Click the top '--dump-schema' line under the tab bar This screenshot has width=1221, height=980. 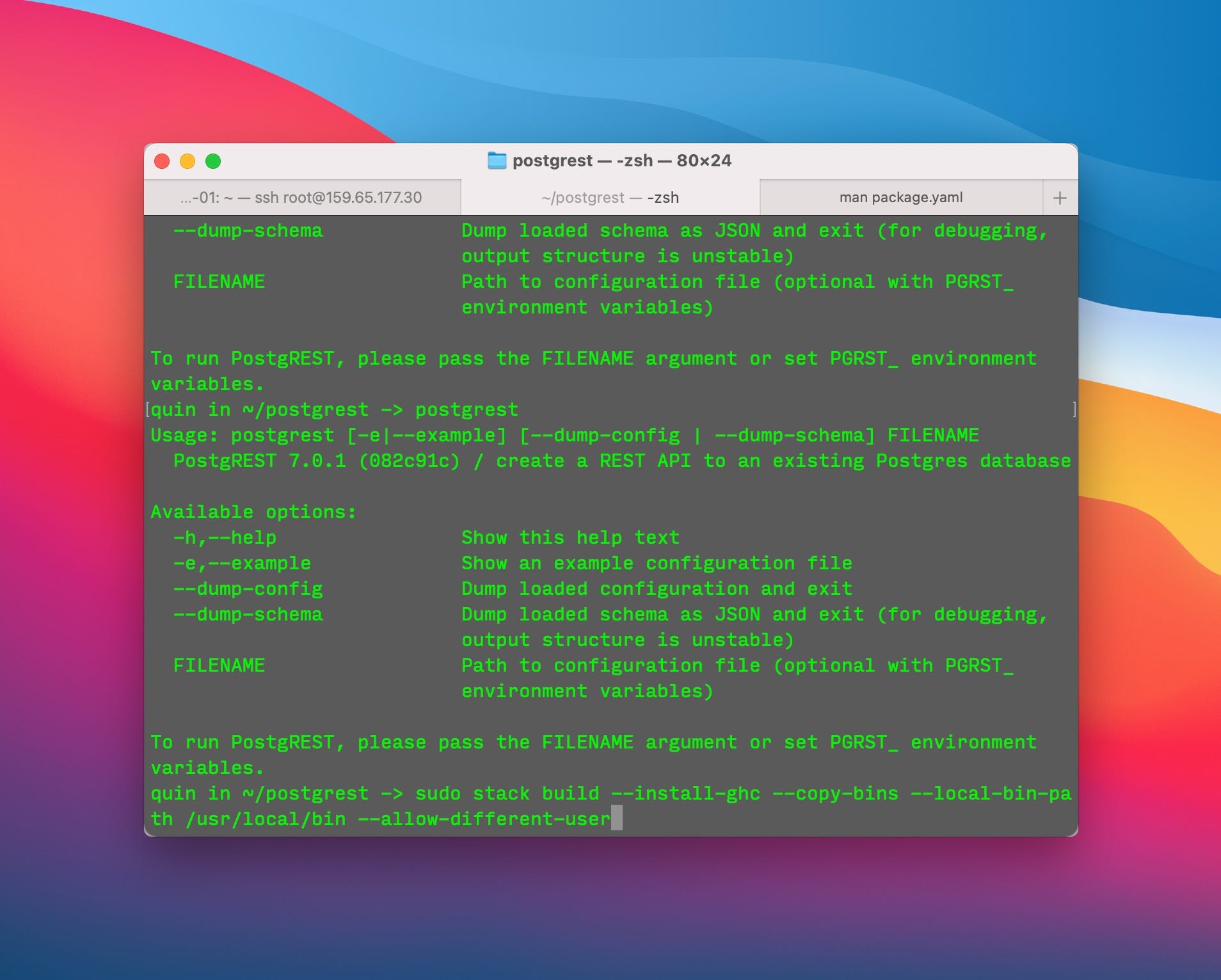(248, 230)
